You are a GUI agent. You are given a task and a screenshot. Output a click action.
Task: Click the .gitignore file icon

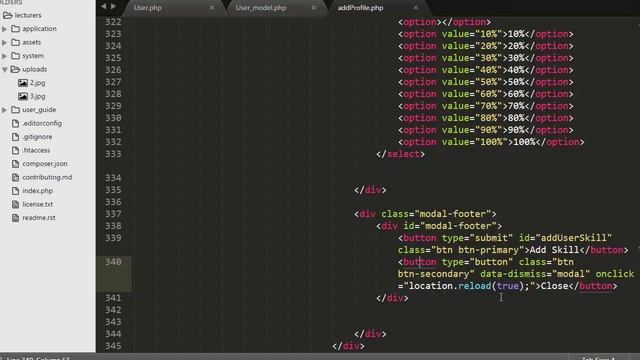pos(16,137)
